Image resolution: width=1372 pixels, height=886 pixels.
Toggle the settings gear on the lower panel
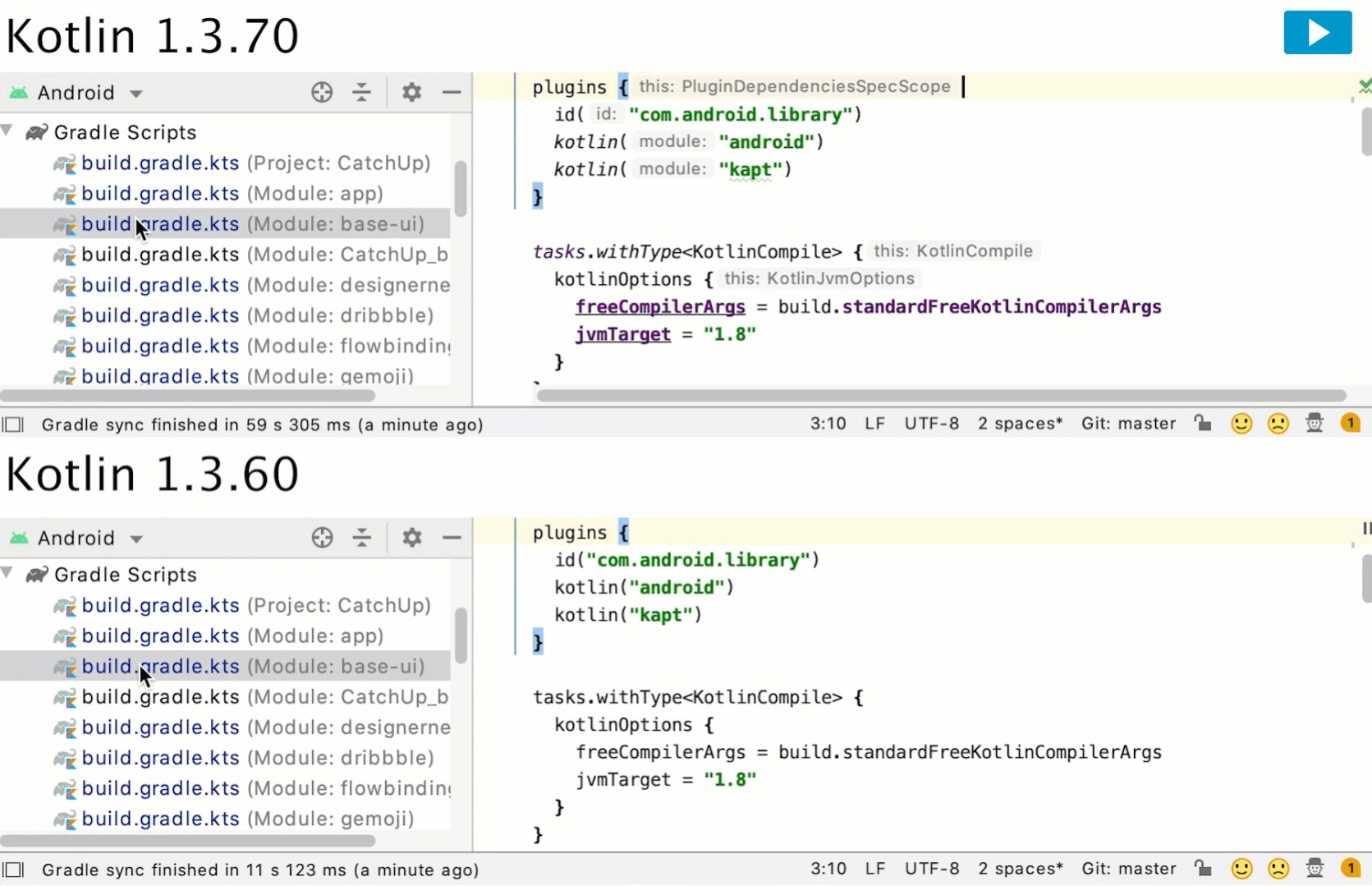411,538
